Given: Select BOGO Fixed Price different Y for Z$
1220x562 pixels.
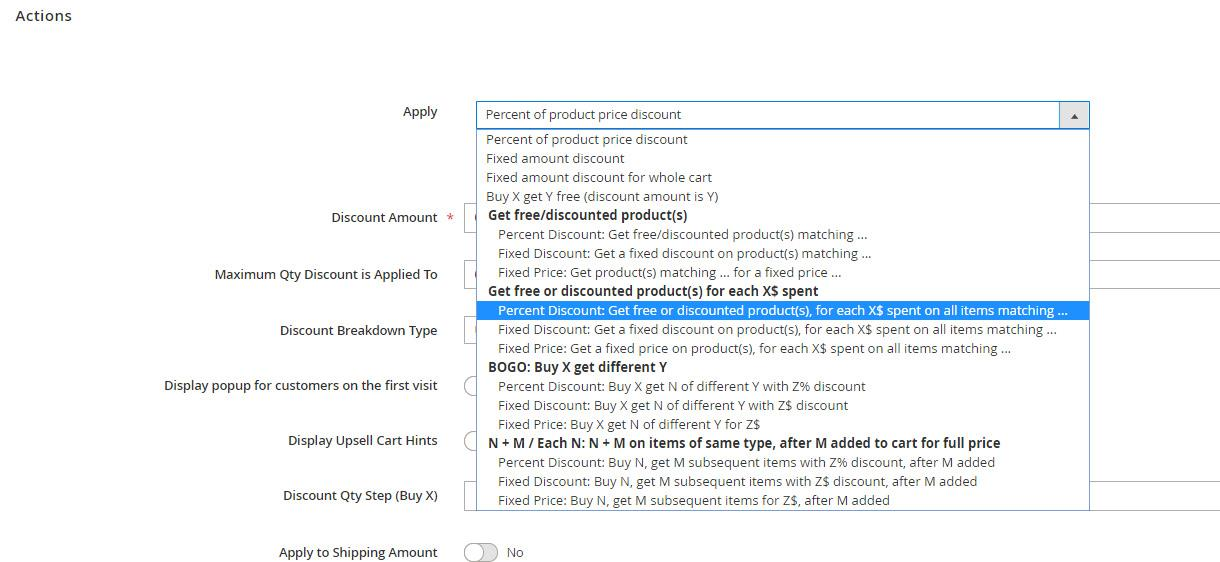Looking at the screenshot, I should tap(782, 424).
